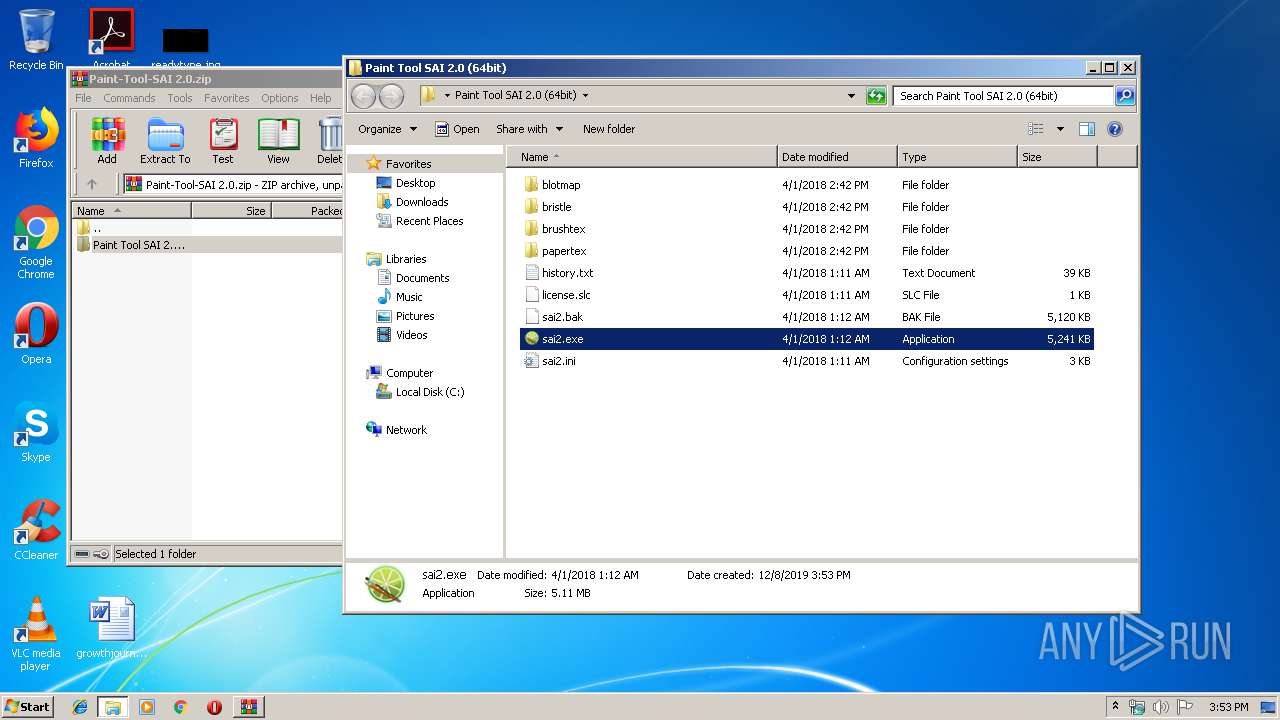Sort files by Date modified column
This screenshot has width=1280, height=720.
pyautogui.click(x=836, y=157)
